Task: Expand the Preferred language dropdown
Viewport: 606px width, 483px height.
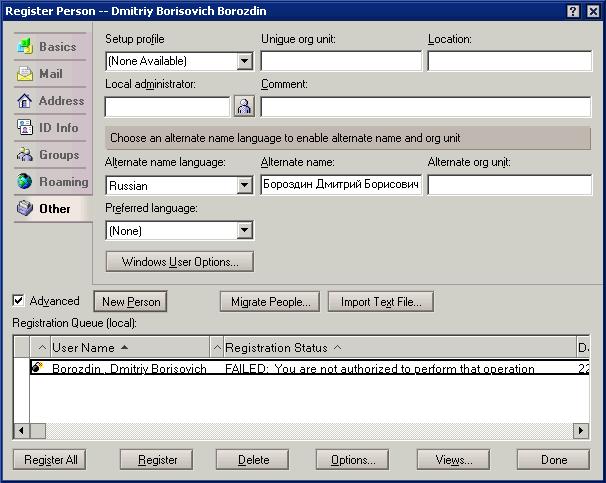Action: pyautogui.click(x=244, y=230)
